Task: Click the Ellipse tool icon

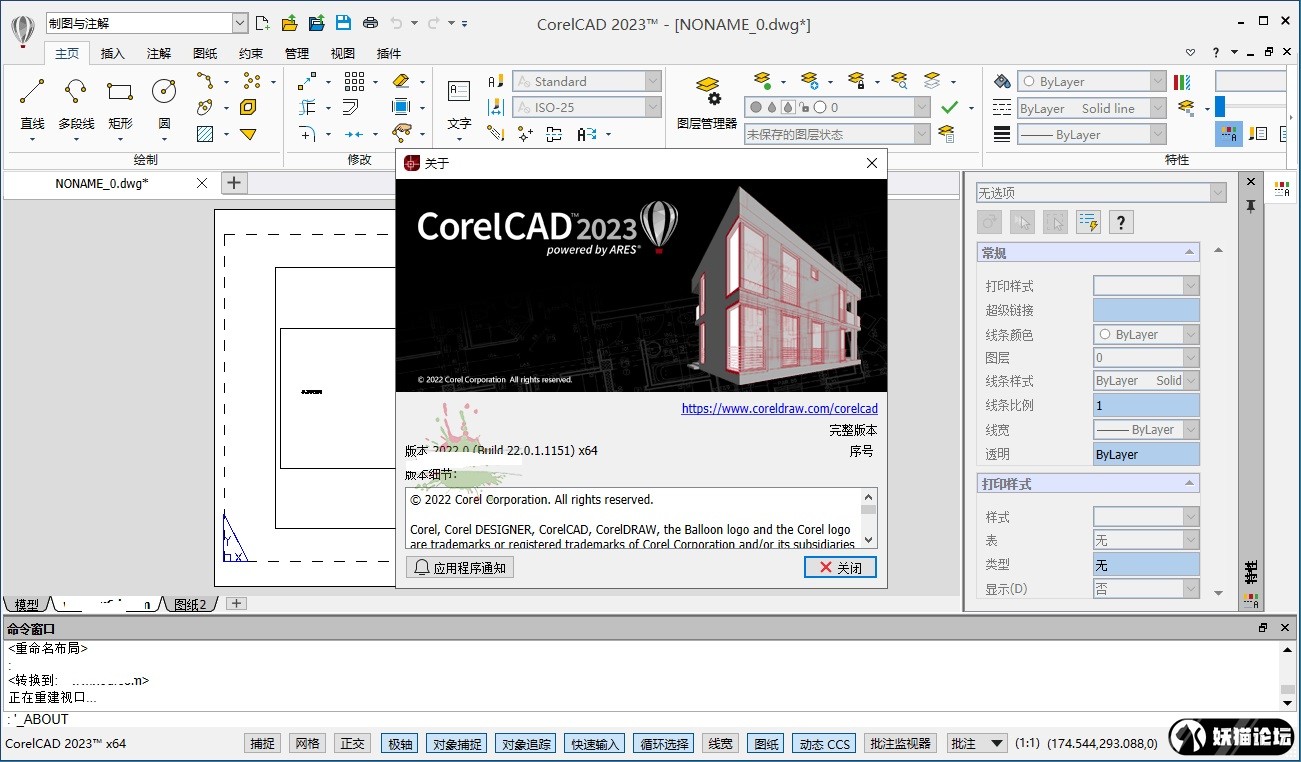Action: click(205, 107)
